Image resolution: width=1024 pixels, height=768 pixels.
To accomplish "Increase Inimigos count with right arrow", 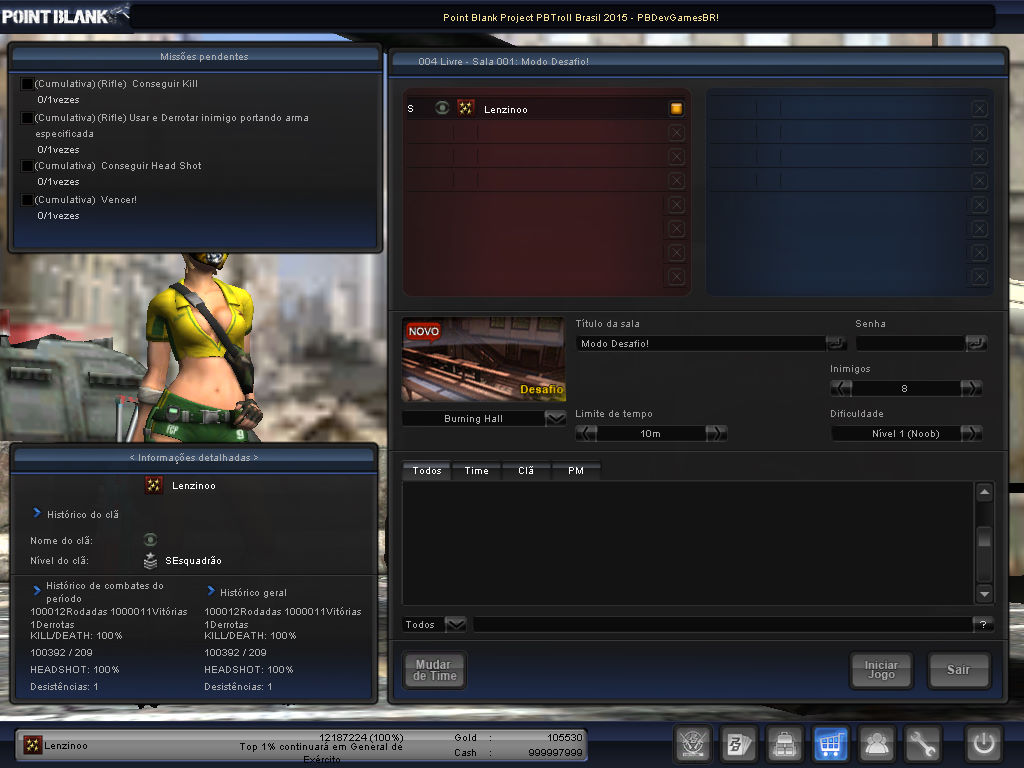I will point(971,388).
